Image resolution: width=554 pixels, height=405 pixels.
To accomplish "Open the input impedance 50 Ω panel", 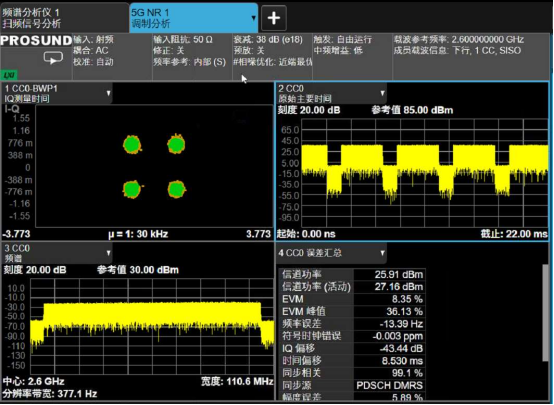I will 192,57.
